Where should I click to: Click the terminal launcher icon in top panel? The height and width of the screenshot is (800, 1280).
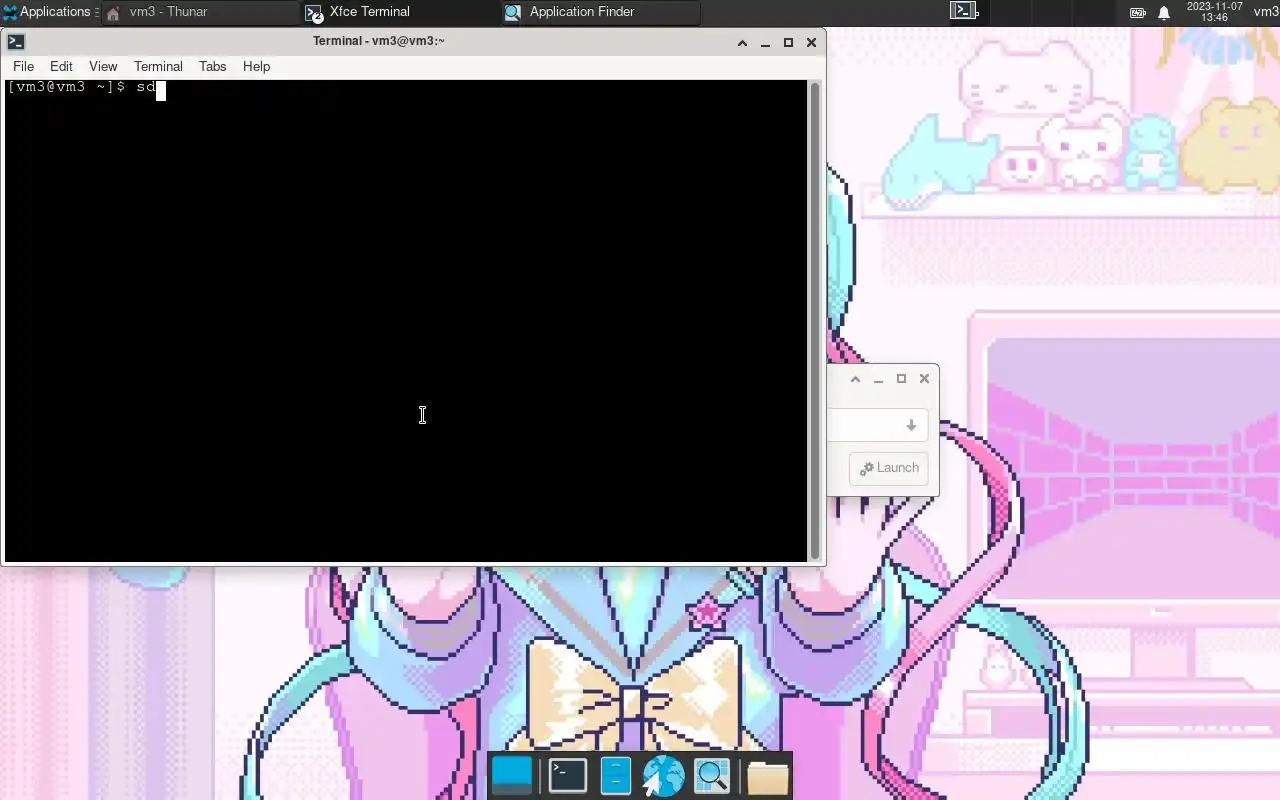click(963, 12)
